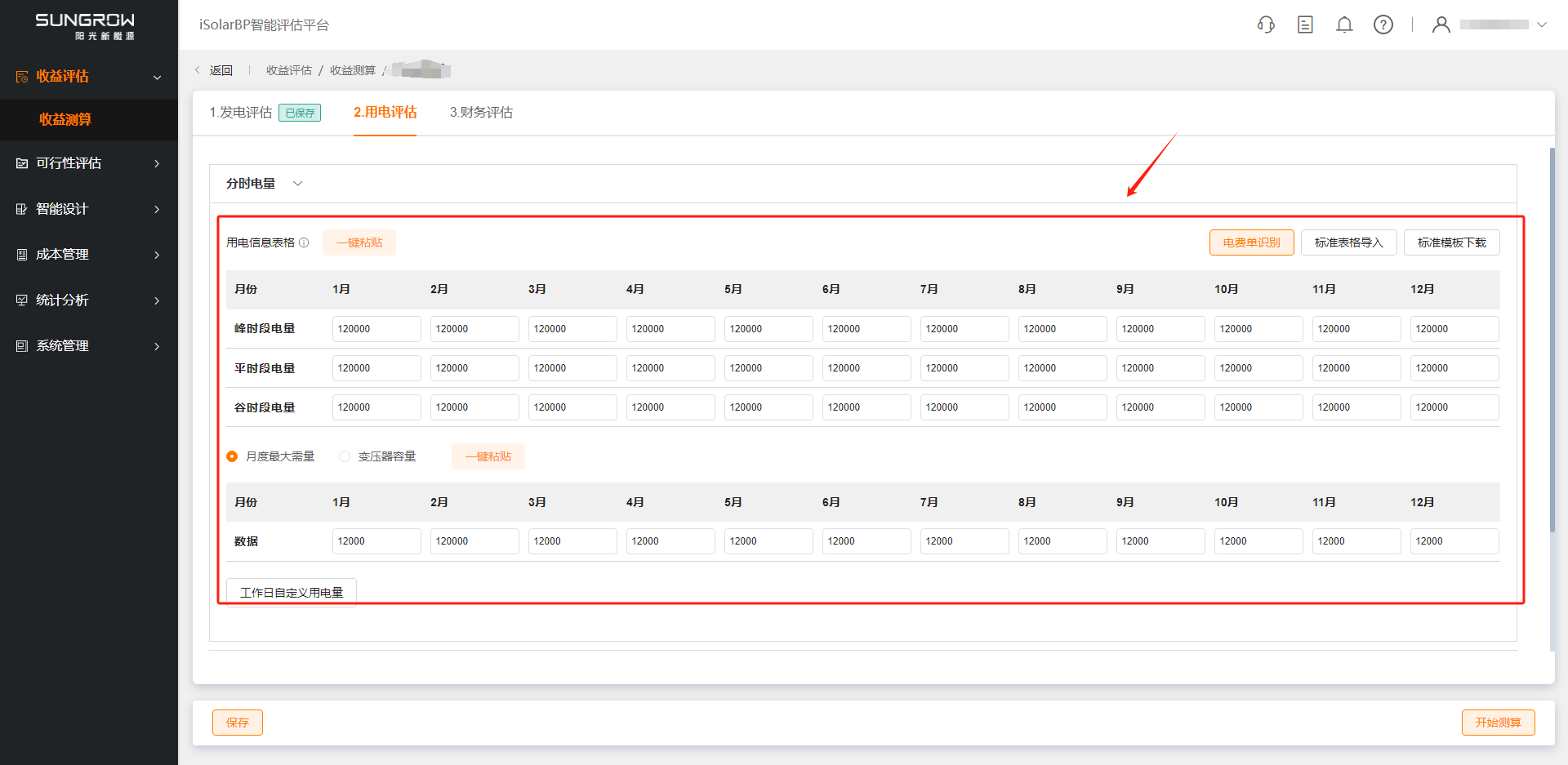This screenshot has height=765, width=1568.
Task: Collapse the 收益评估 sidebar section
Action: click(157, 77)
